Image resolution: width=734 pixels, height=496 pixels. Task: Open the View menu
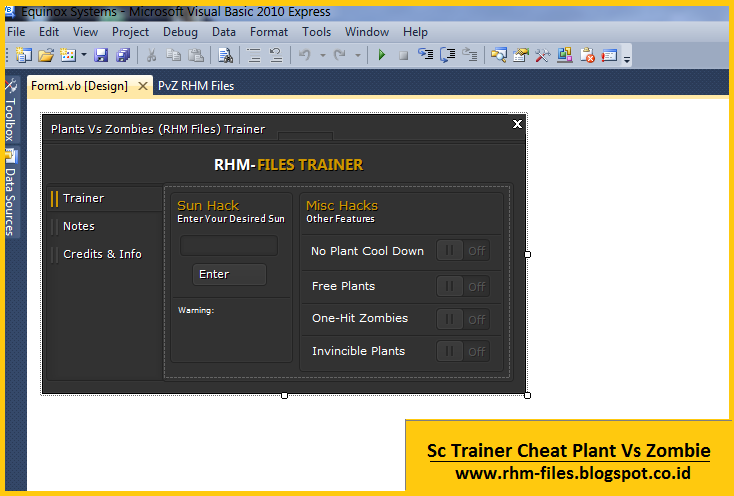85,32
